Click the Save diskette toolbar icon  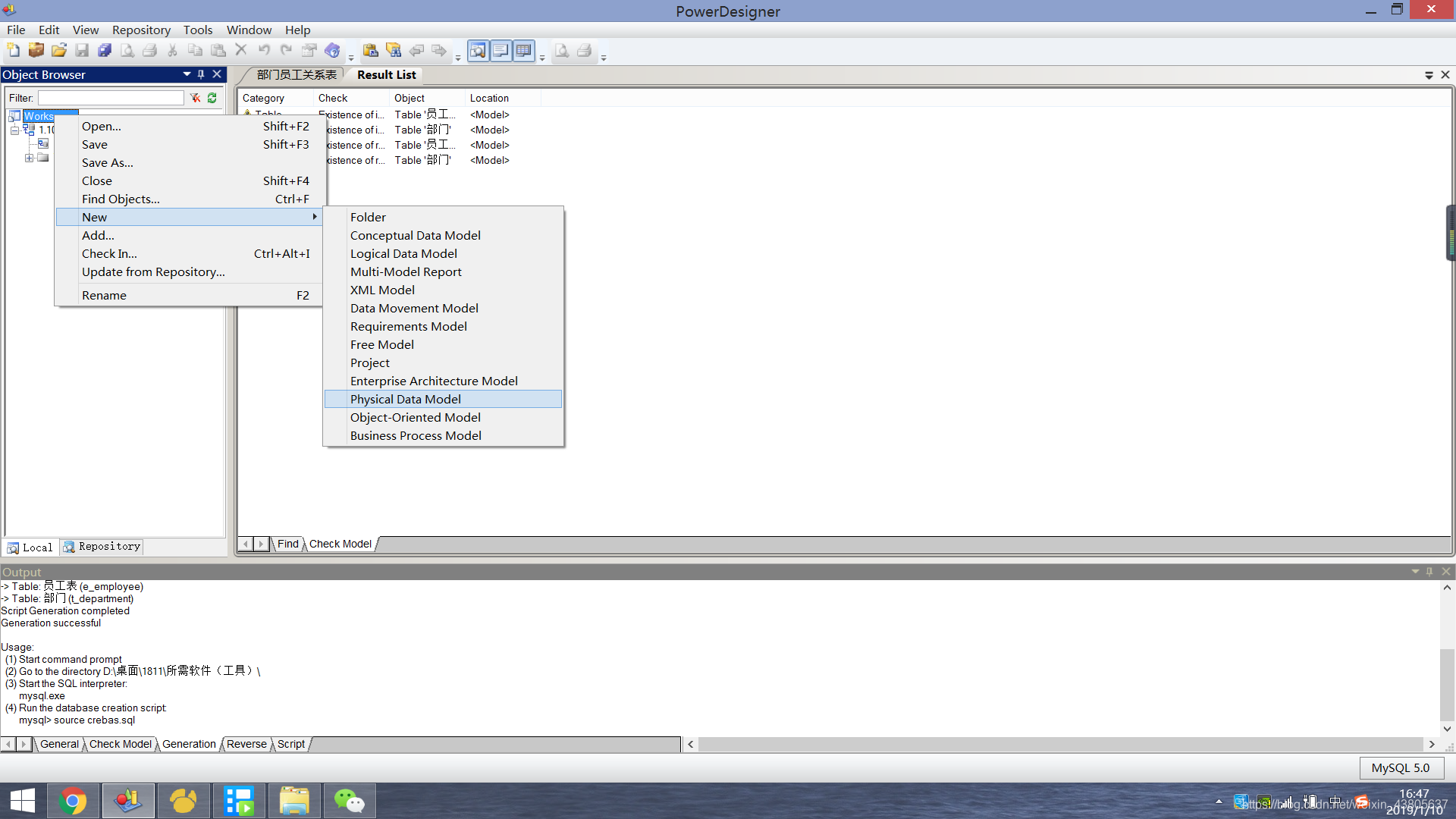click(82, 51)
